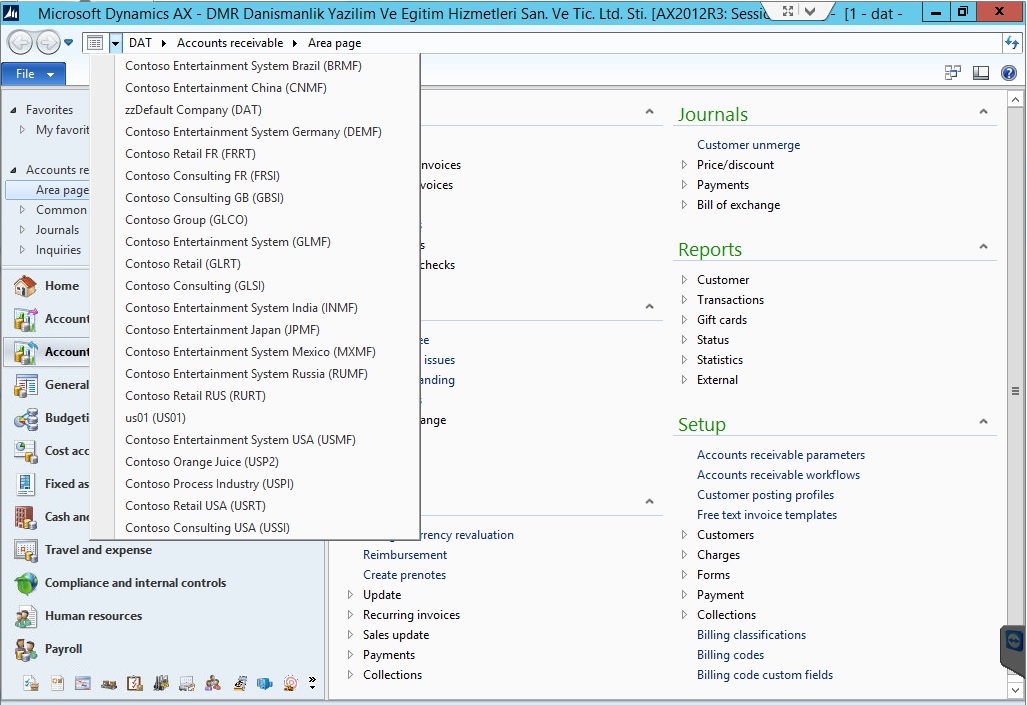Open the Windows arrangement icon

(952, 73)
